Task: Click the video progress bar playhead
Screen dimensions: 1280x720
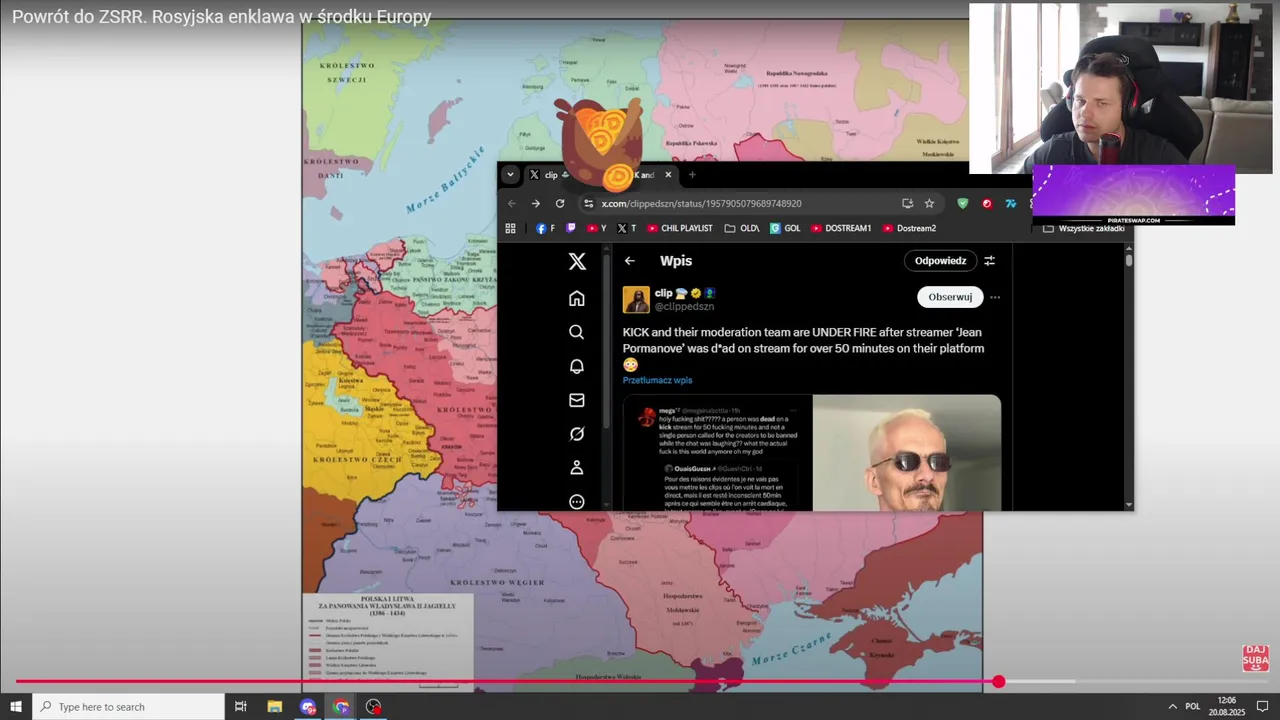Action: 998,681
